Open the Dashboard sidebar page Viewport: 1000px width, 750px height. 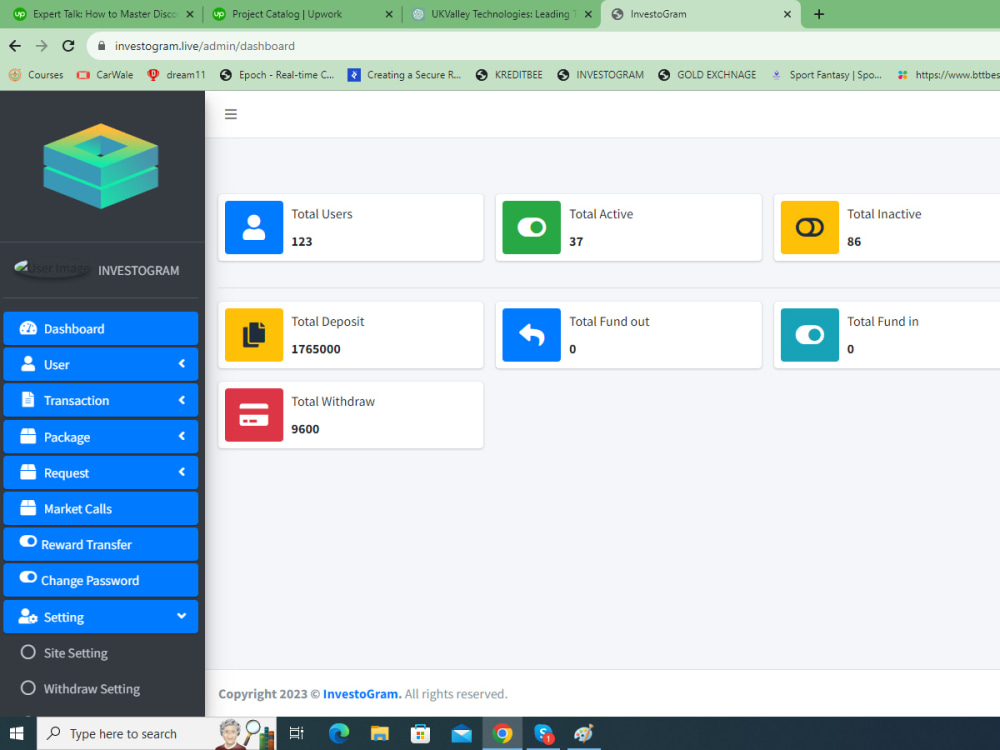click(100, 328)
